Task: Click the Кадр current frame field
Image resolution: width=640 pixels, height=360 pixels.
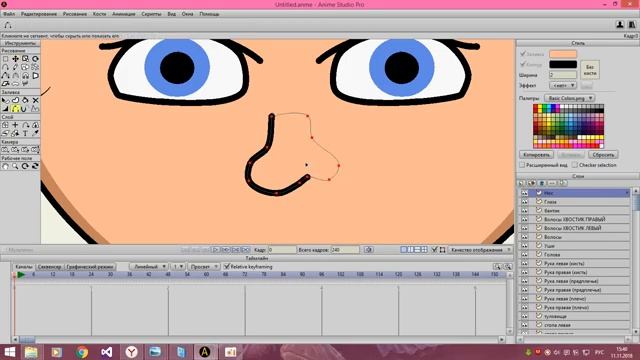Action: pyautogui.click(x=282, y=249)
